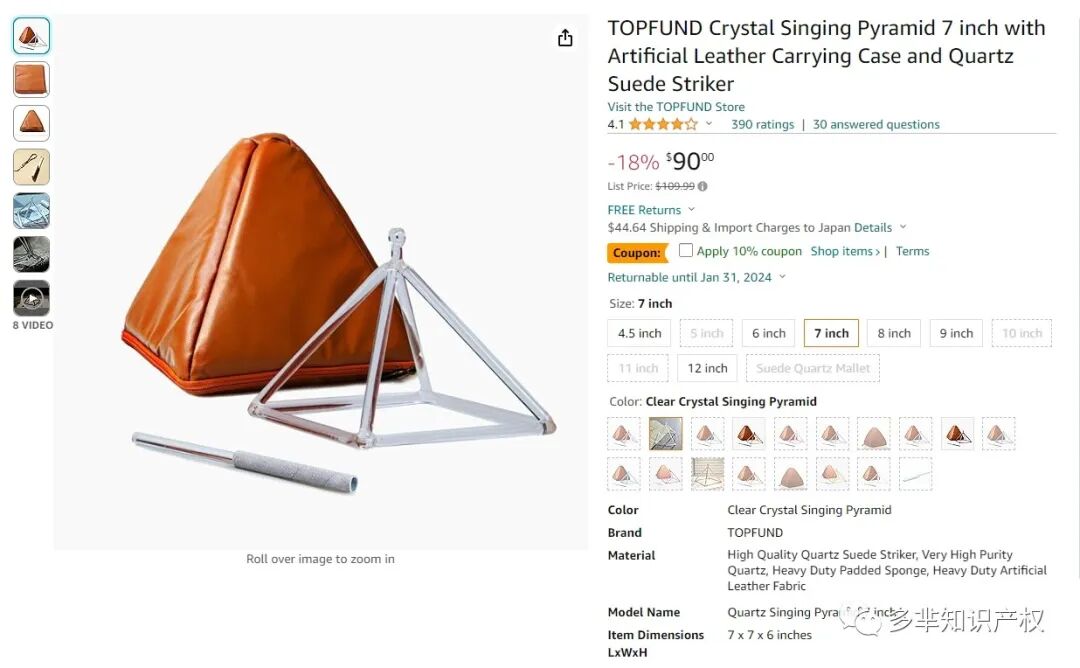
Task: Select the mallet striker thumbnail
Action: (x=32, y=167)
